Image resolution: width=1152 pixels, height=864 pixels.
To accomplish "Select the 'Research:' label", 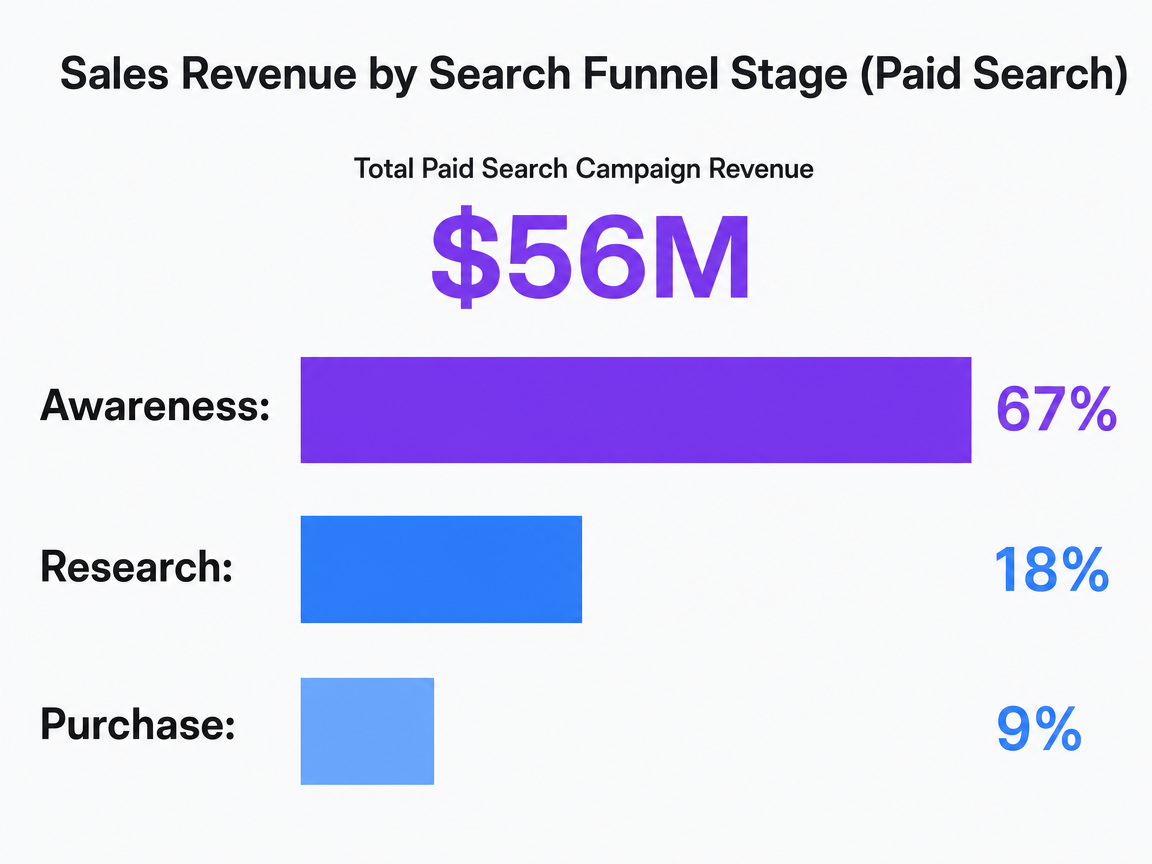I will tap(137, 566).
